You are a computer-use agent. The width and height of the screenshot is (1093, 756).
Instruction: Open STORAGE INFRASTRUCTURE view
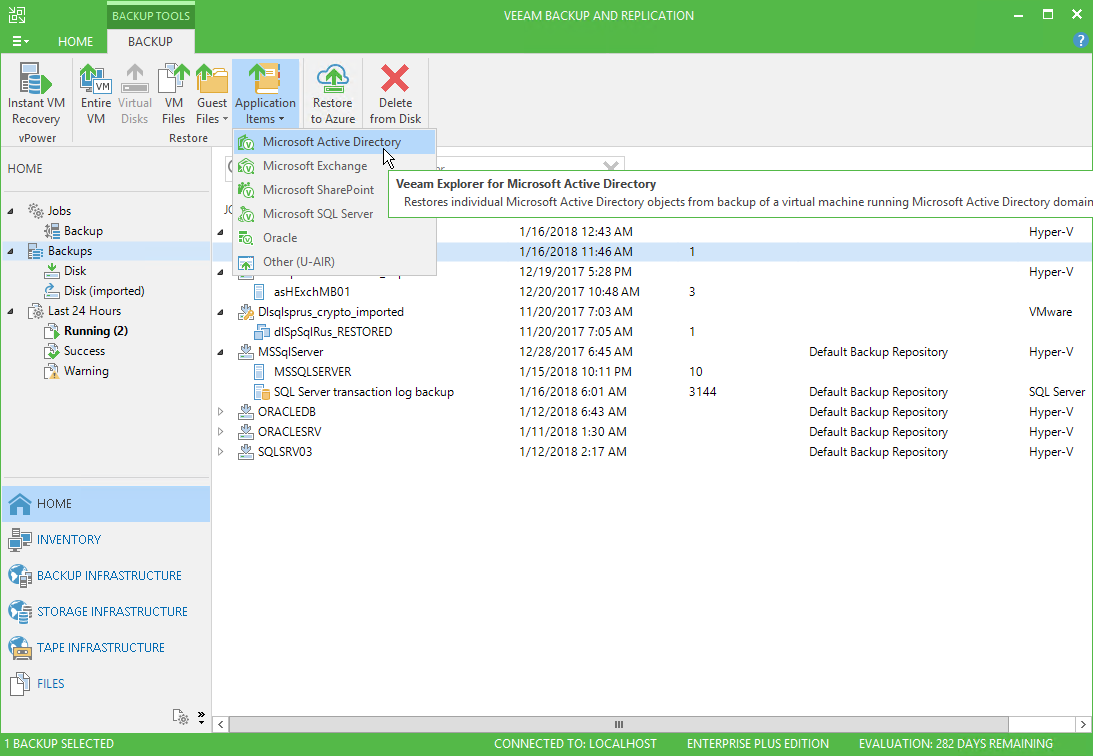(106, 612)
